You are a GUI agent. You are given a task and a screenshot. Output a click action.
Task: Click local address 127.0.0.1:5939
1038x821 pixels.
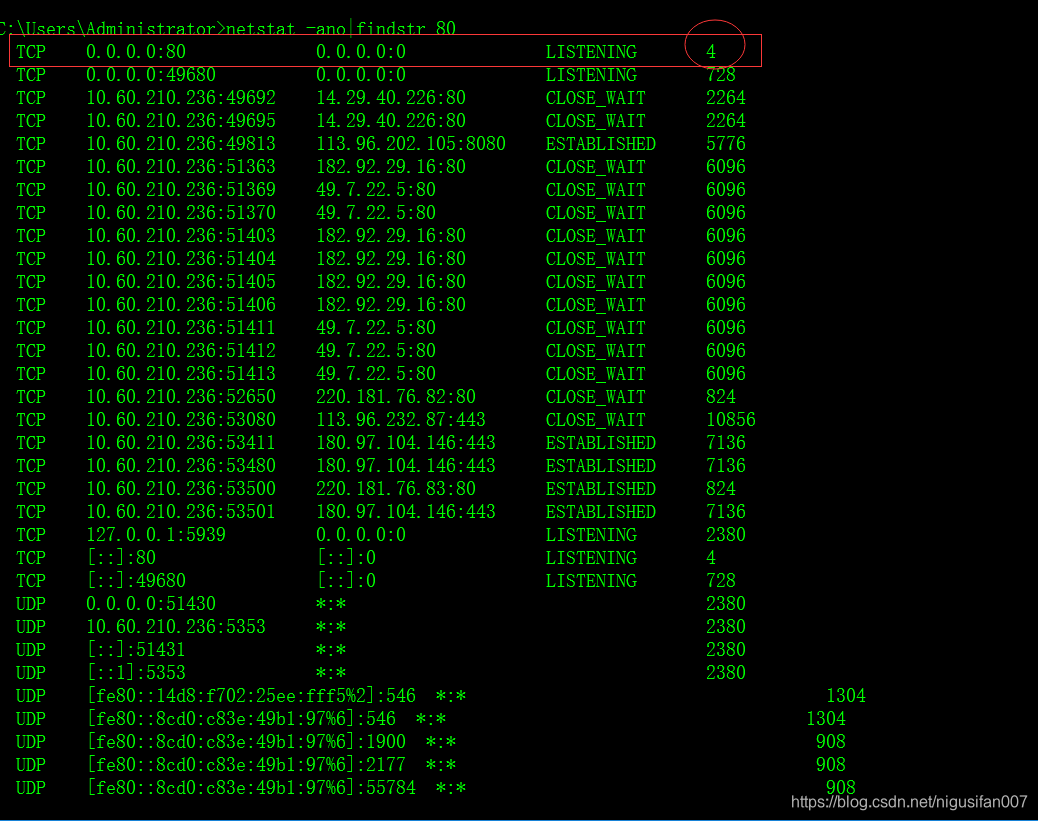click(x=156, y=535)
